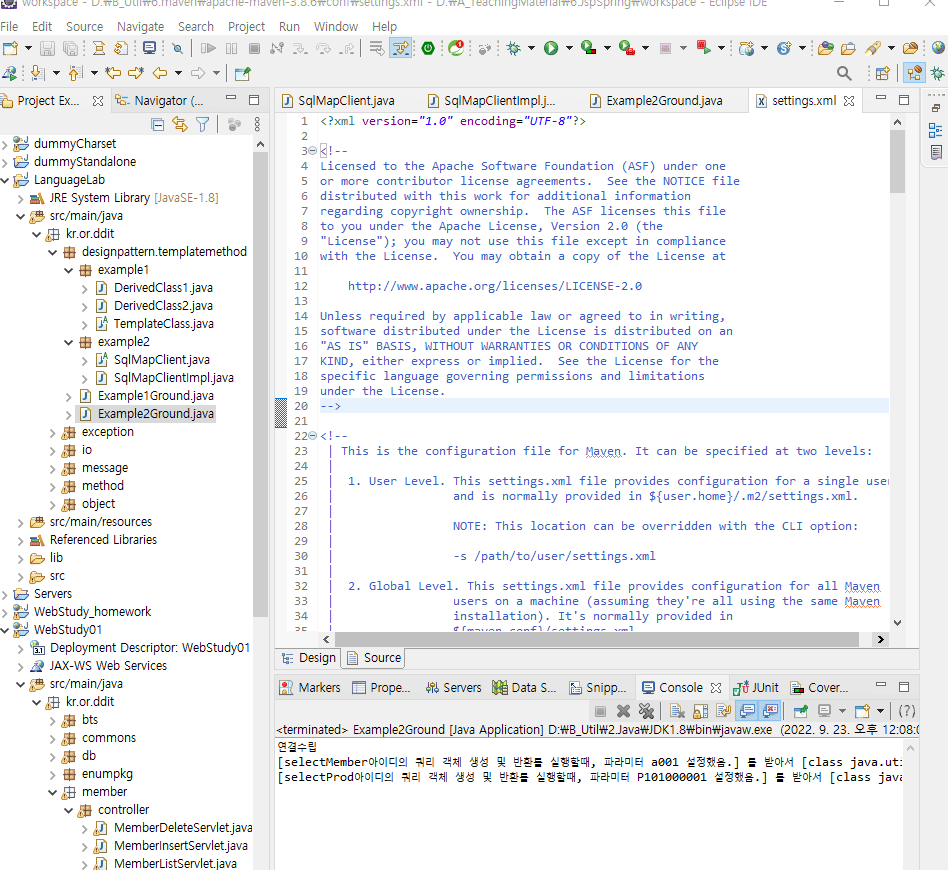Close the settings.xml editor tab

click(849, 101)
